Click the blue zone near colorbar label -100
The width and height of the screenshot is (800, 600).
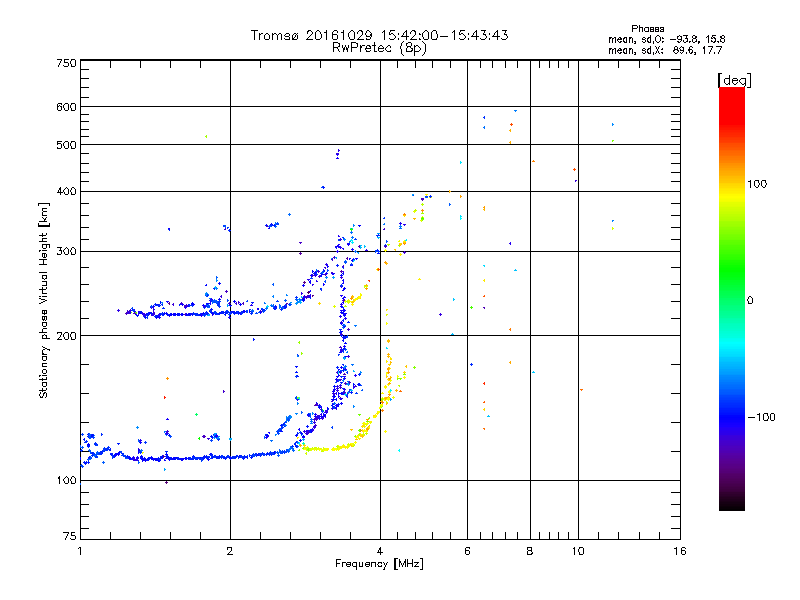(732, 417)
